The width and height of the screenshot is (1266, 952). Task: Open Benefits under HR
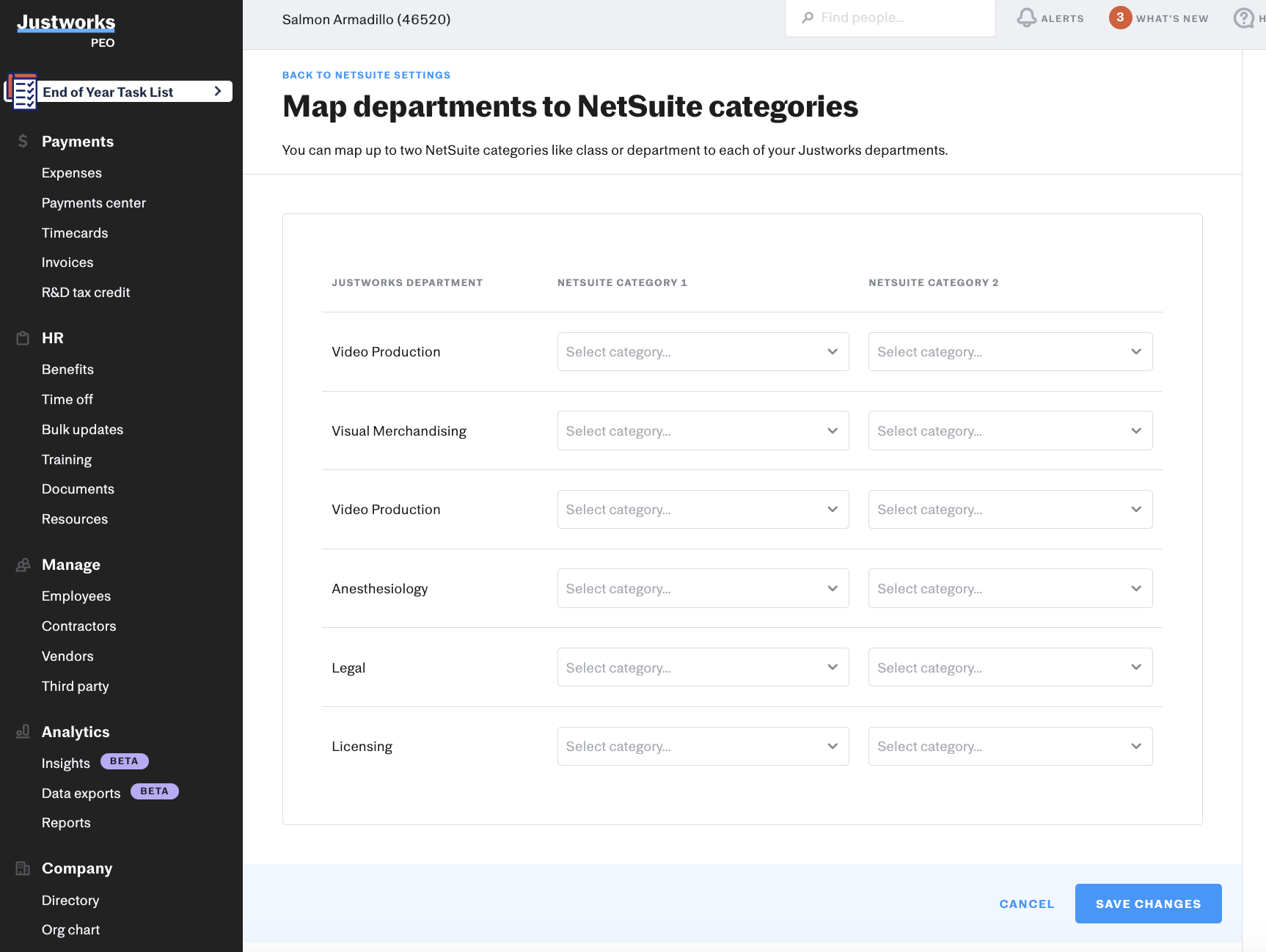(67, 370)
